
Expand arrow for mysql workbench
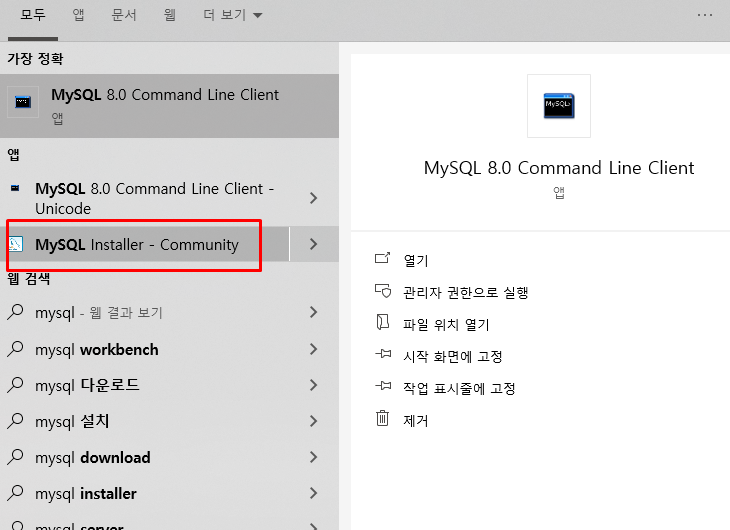click(x=314, y=349)
